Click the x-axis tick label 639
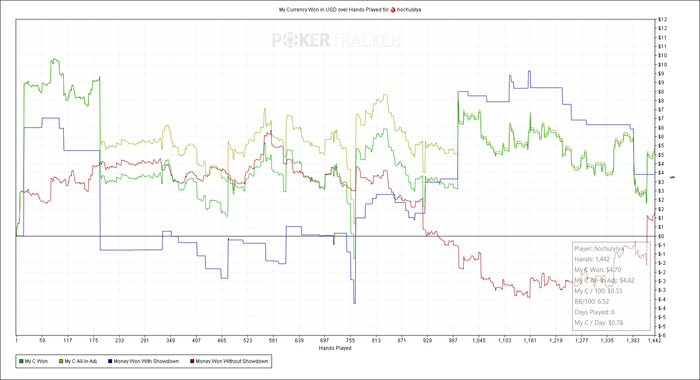Viewport: 700px width, 380px height. (299, 341)
